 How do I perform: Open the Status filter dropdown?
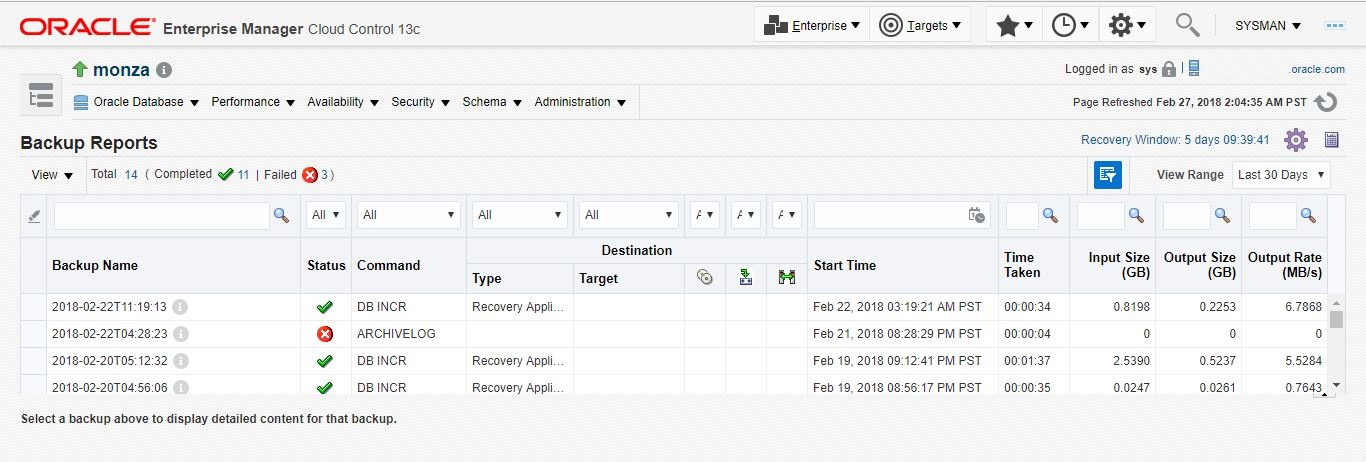coord(327,215)
